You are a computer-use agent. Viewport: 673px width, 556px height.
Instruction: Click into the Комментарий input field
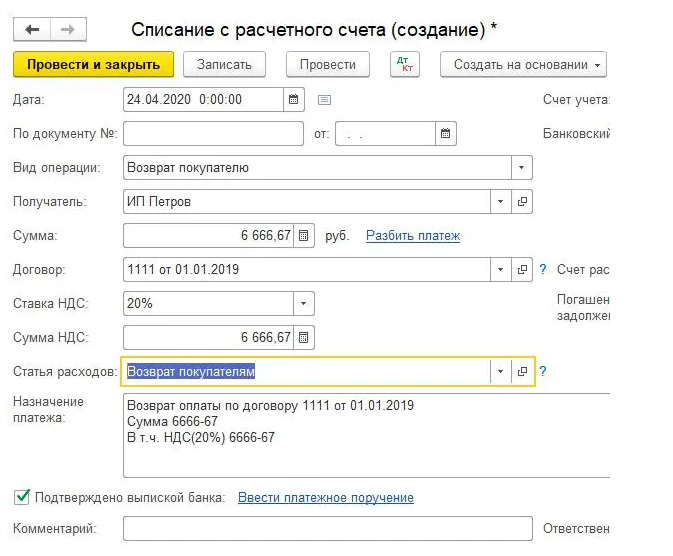pyautogui.click(x=327, y=528)
